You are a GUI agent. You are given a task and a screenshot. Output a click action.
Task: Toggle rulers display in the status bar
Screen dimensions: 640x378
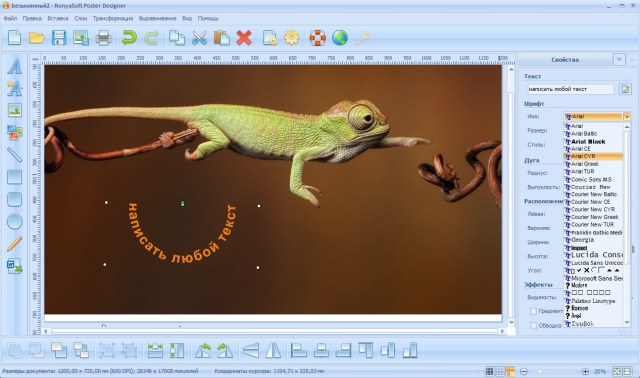[x=510, y=371]
